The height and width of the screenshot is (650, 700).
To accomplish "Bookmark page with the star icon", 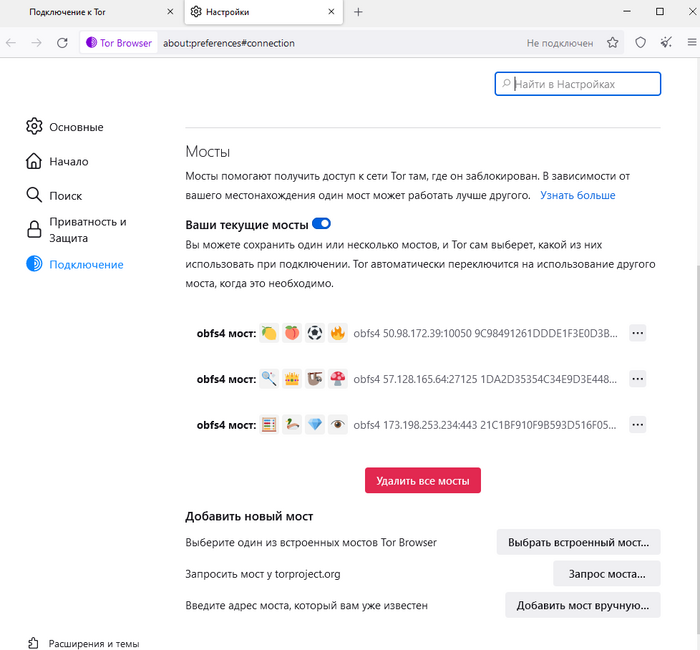I will [612, 43].
